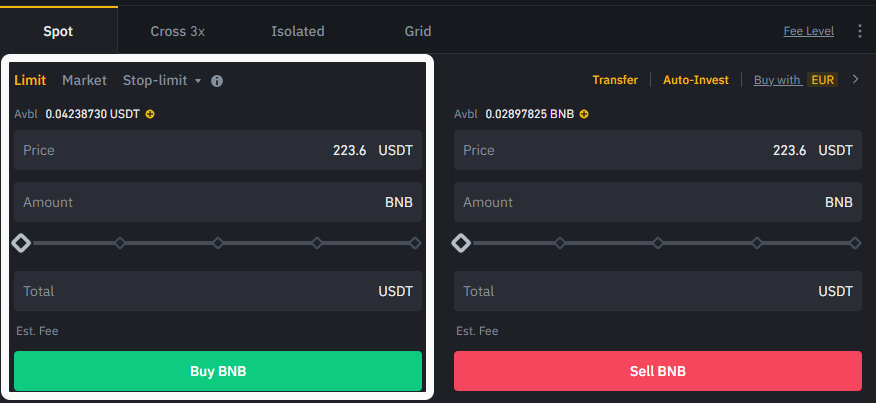
Task: Switch to the Cross 3x tab
Action: [x=178, y=31]
